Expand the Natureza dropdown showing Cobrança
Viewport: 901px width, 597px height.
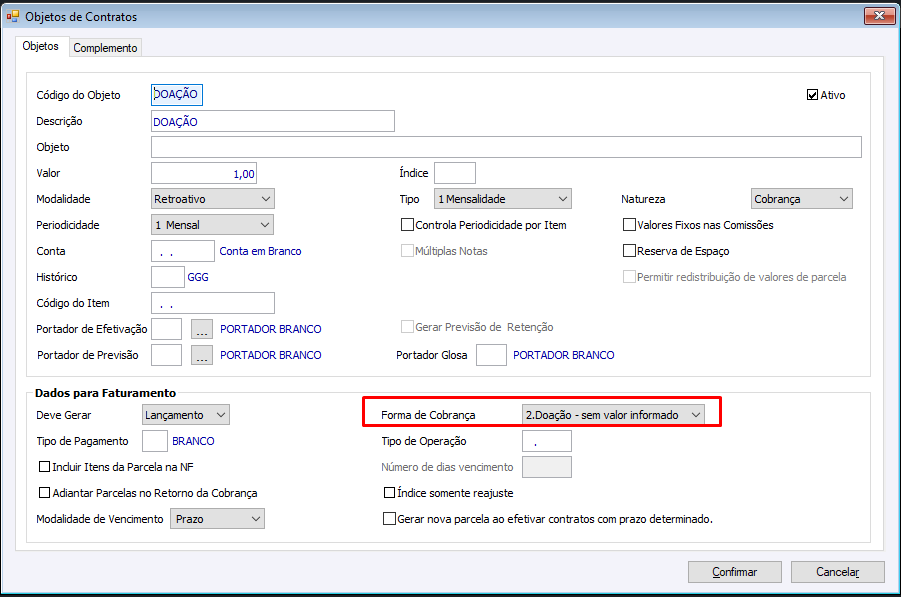tap(802, 199)
